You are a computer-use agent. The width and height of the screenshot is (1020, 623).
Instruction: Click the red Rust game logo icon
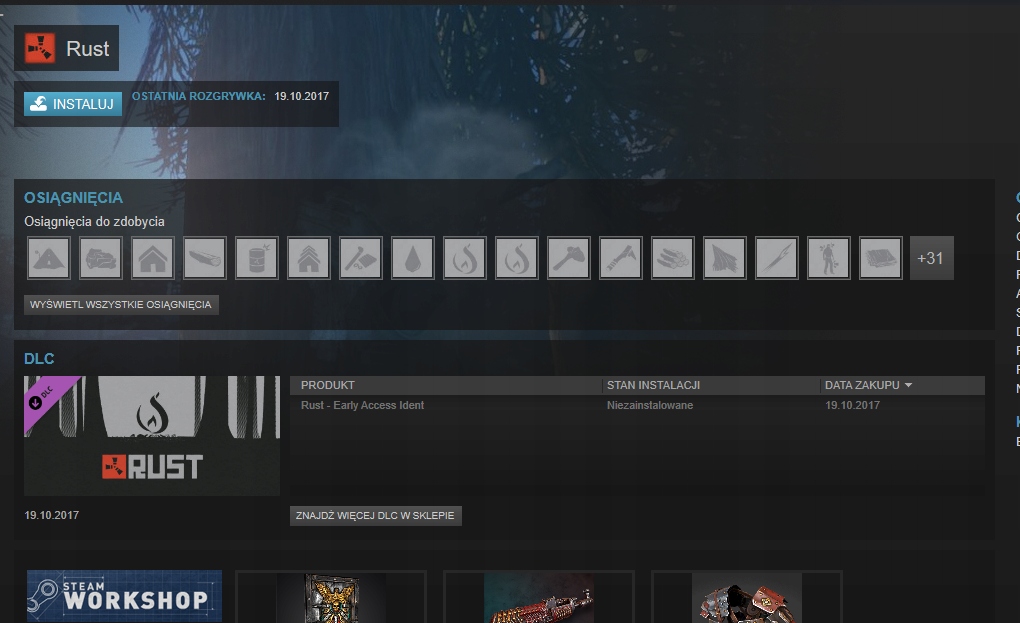point(39,48)
